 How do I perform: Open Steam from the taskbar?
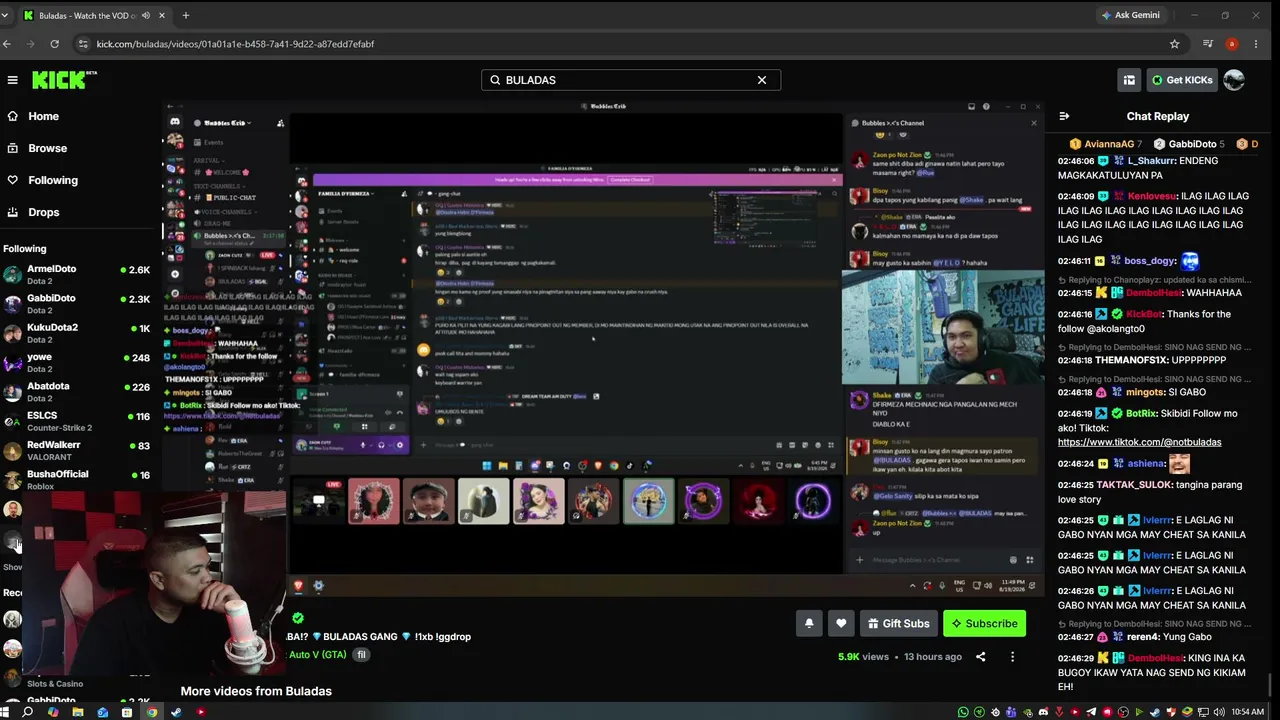pos(176,712)
